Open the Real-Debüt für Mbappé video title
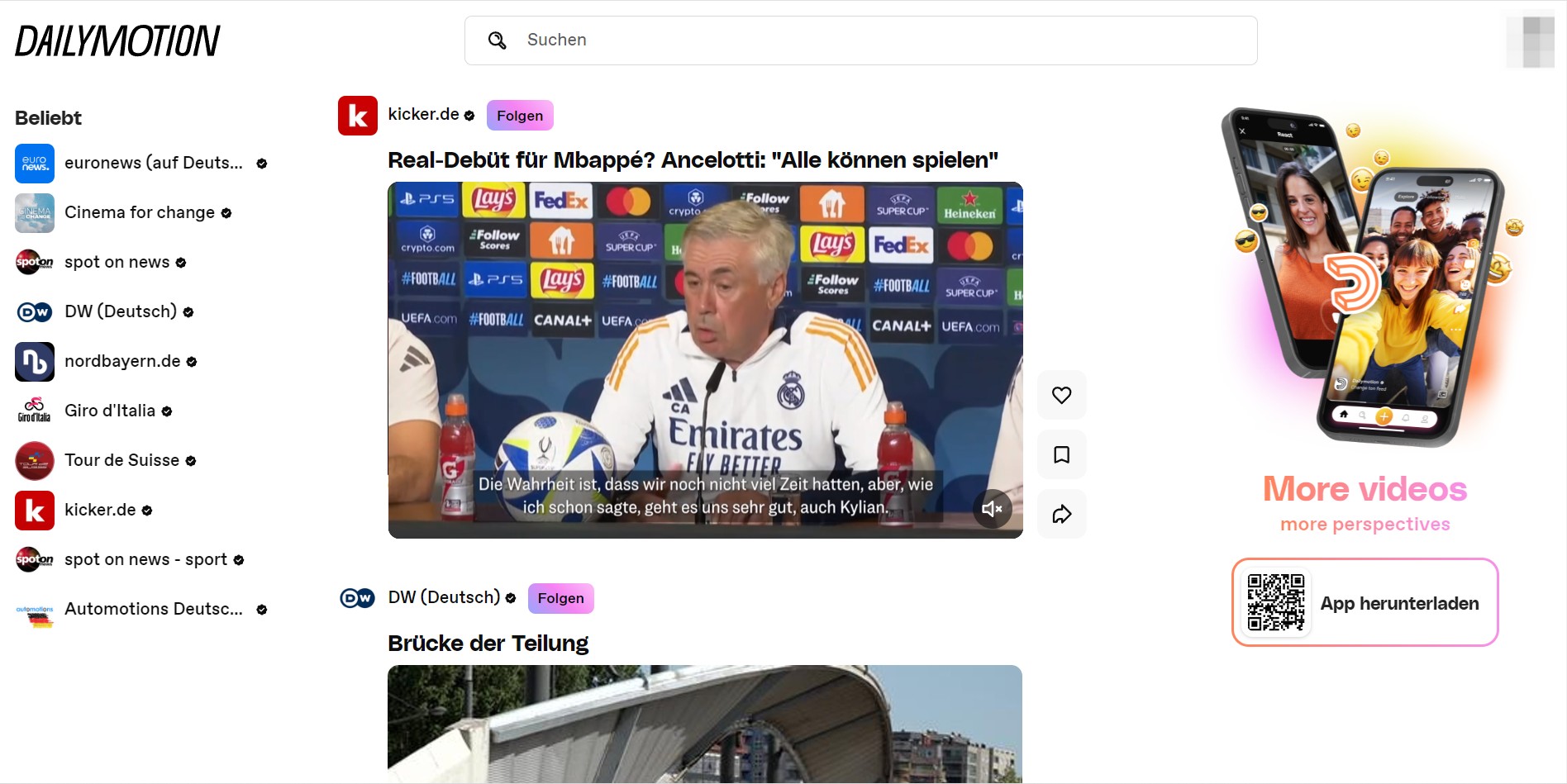Image resolution: width=1567 pixels, height=784 pixels. (x=693, y=159)
